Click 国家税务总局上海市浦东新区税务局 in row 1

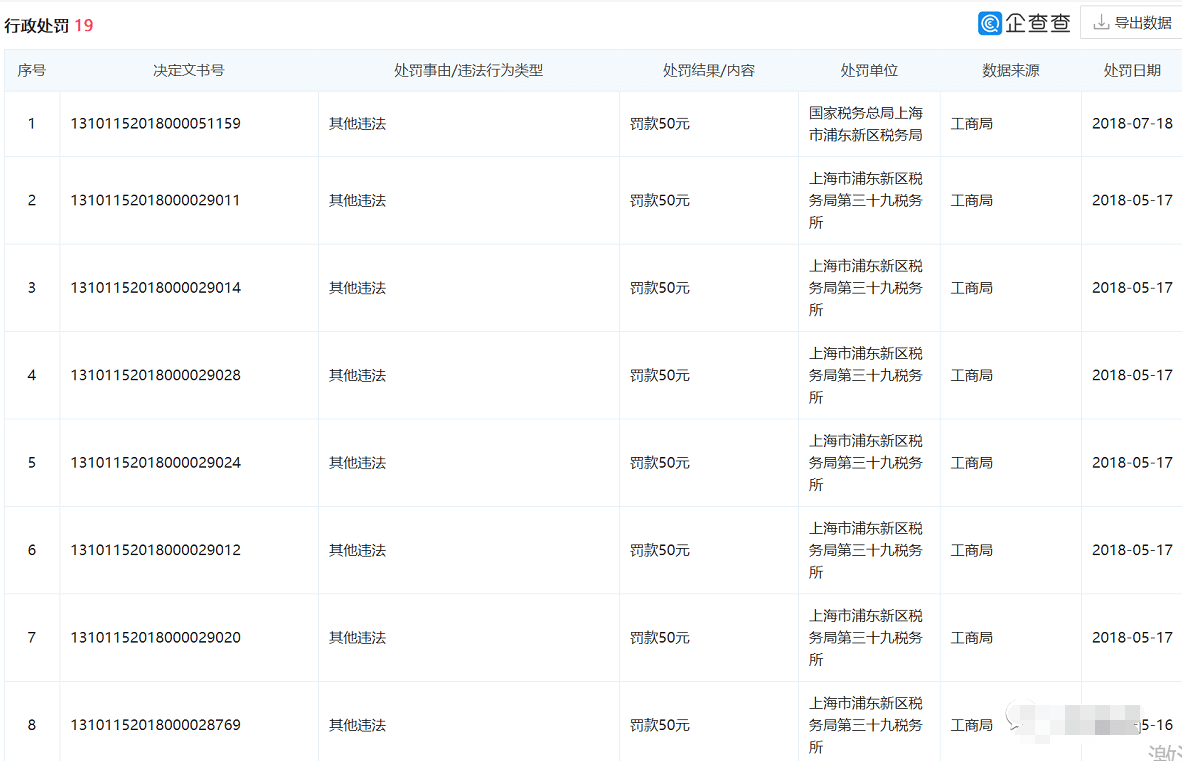[866, 124]
